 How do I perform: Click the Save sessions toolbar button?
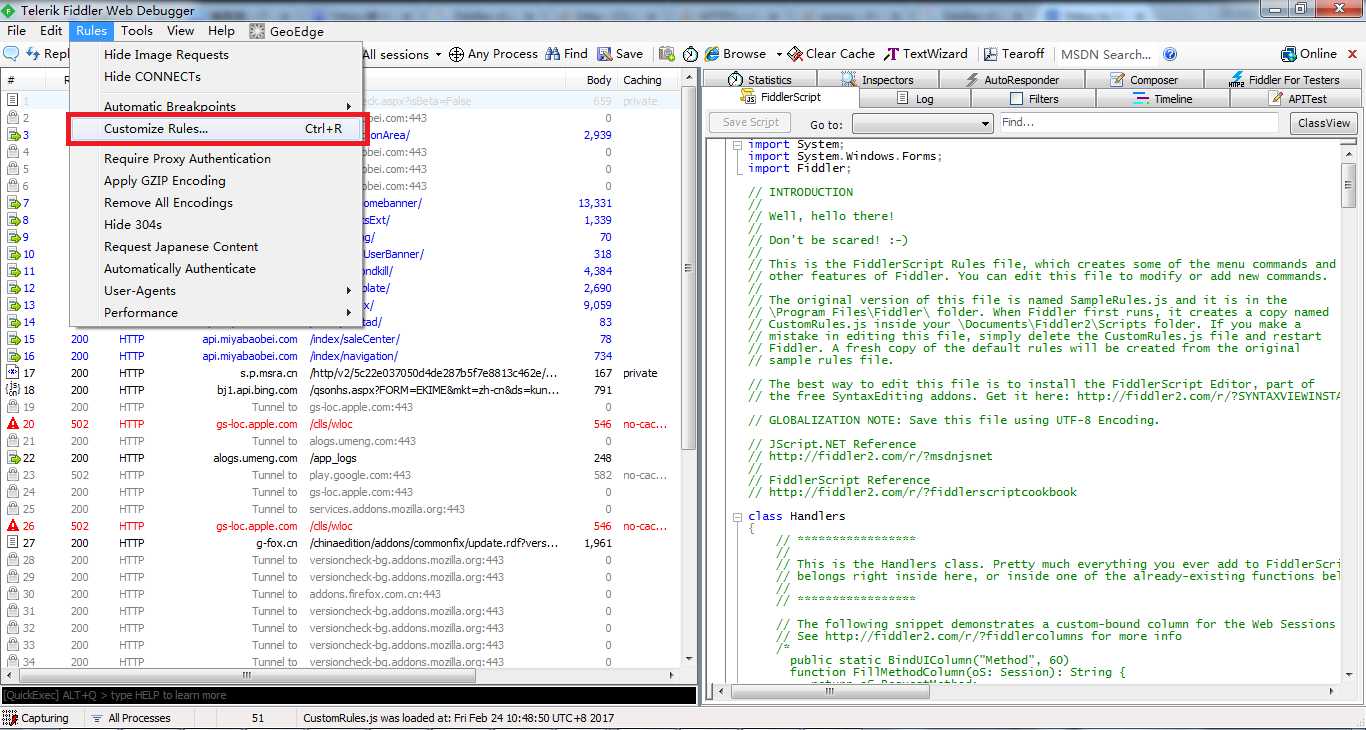[620, 54]
